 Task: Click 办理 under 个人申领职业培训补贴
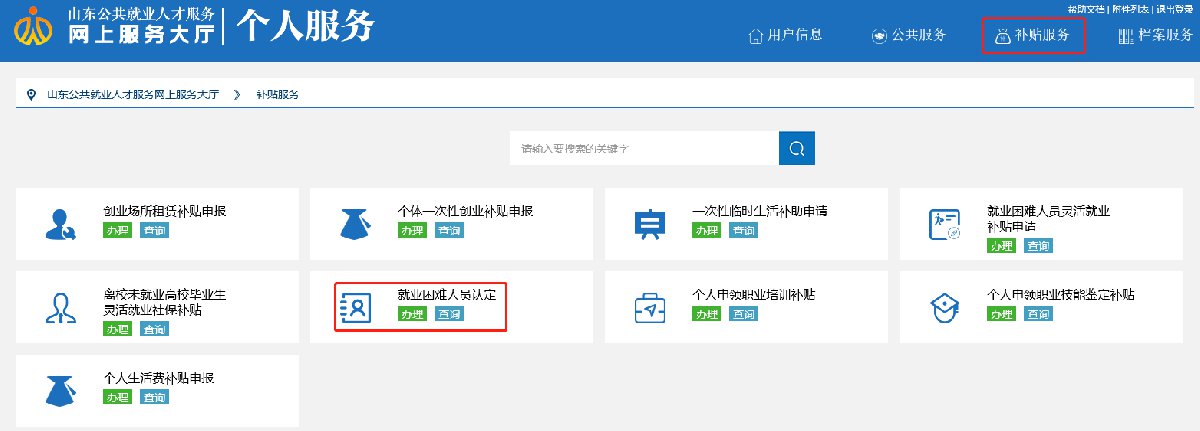[706, 315]
